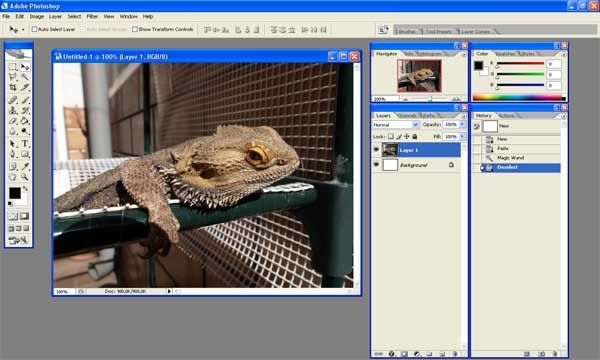Viewport: 600px width, 360px height.
Task: Open the Layer menu
Action: 55,16
